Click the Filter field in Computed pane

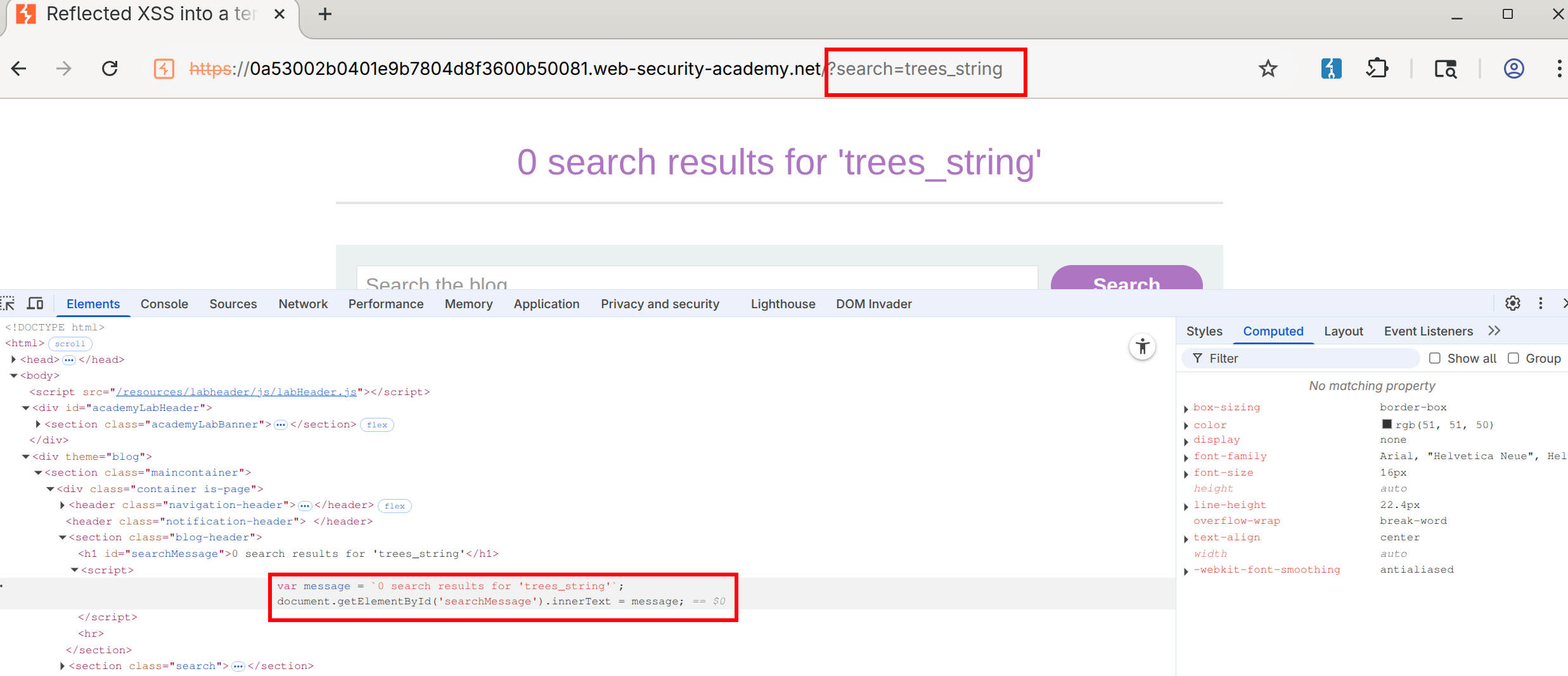(x=1306, y=358)
